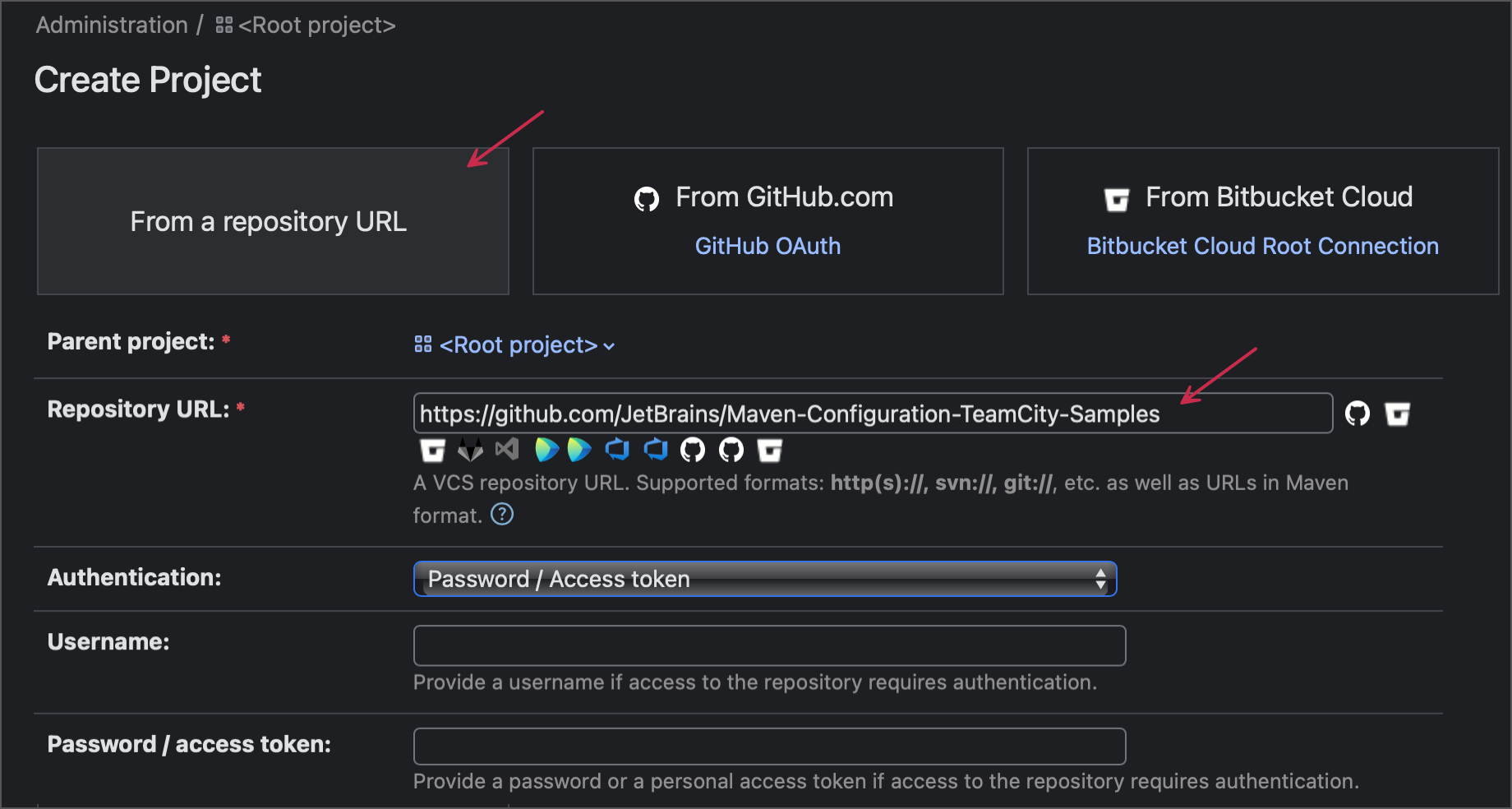
Task: Go to Administration in the breadcrumb
Action: 112,25
